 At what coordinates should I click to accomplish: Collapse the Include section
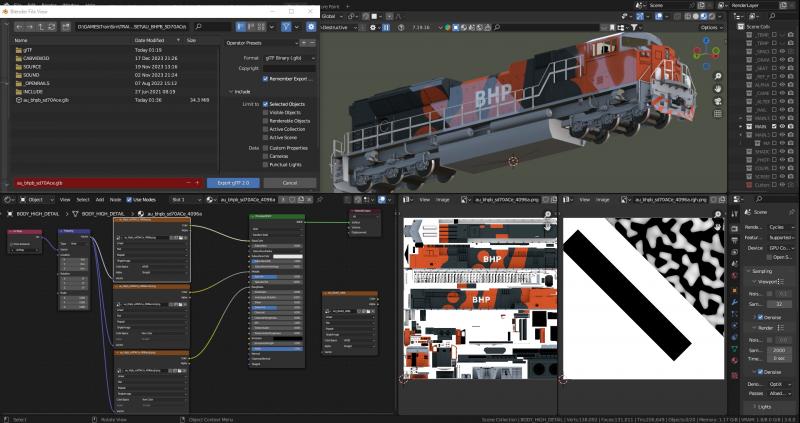click(x=239, y=92)
